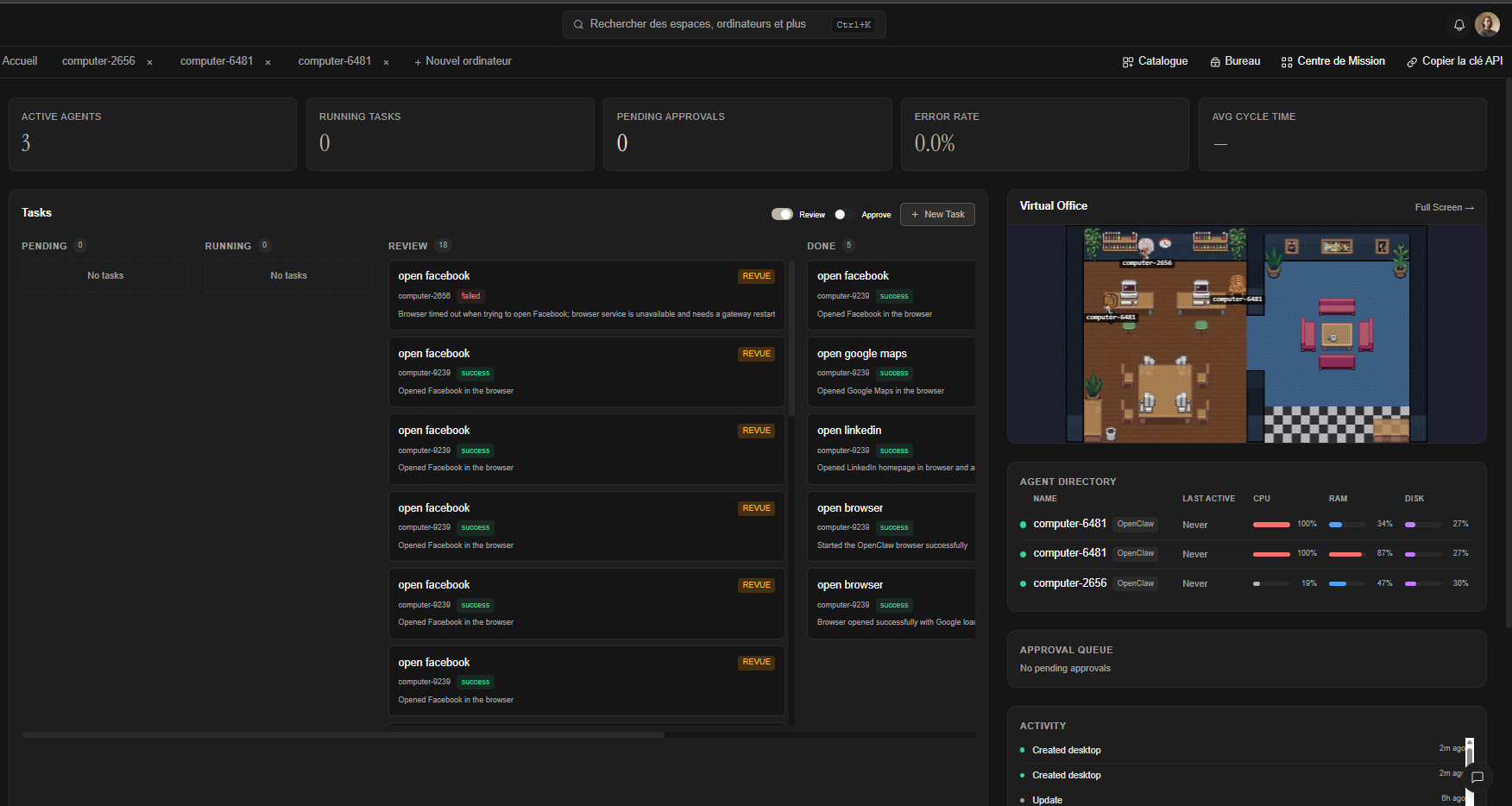Close the computer-2656 tab
The width and height of the screenshot is (1512, 806).
(x=150, y=62)
